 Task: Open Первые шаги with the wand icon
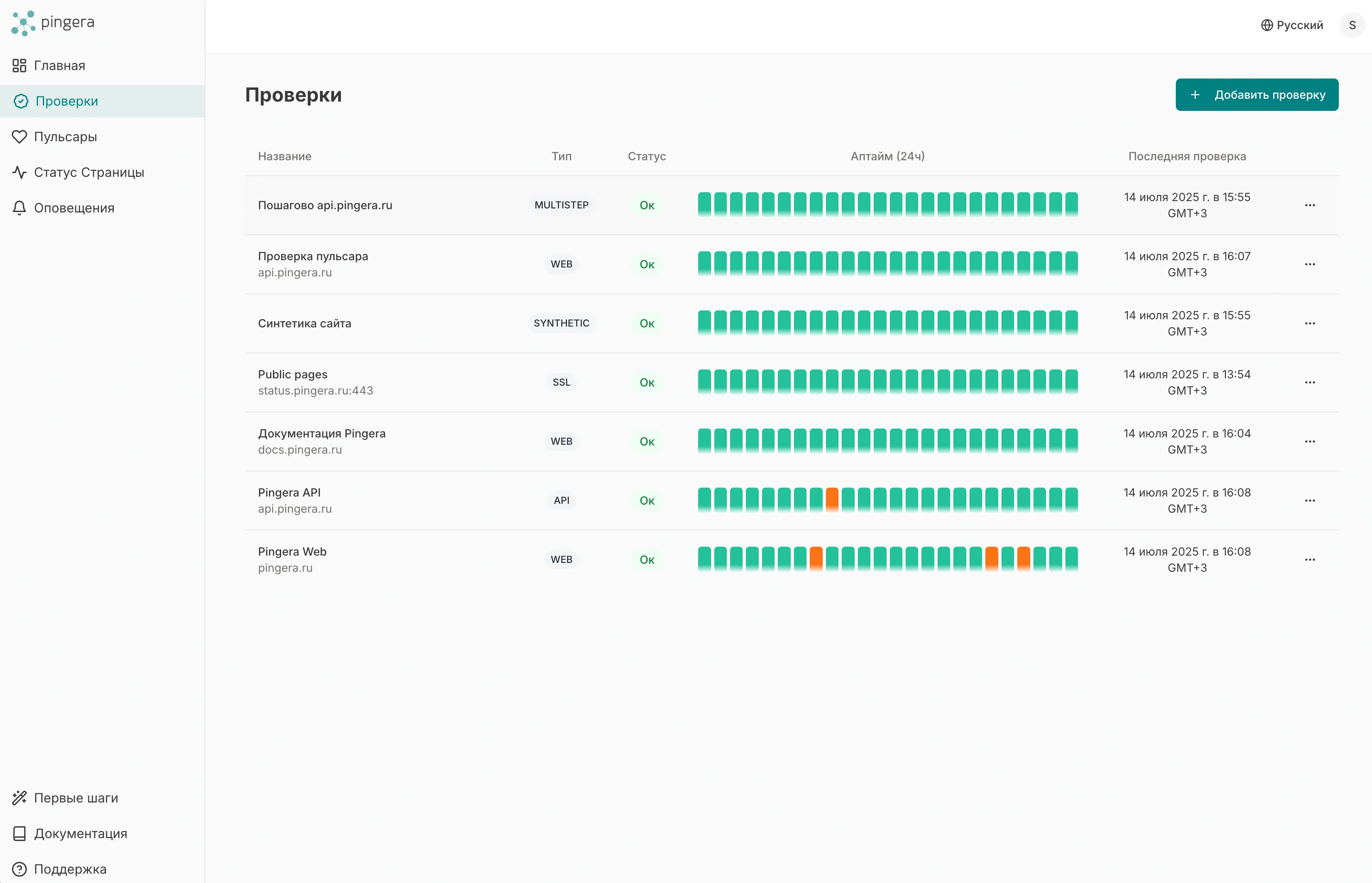19,798
